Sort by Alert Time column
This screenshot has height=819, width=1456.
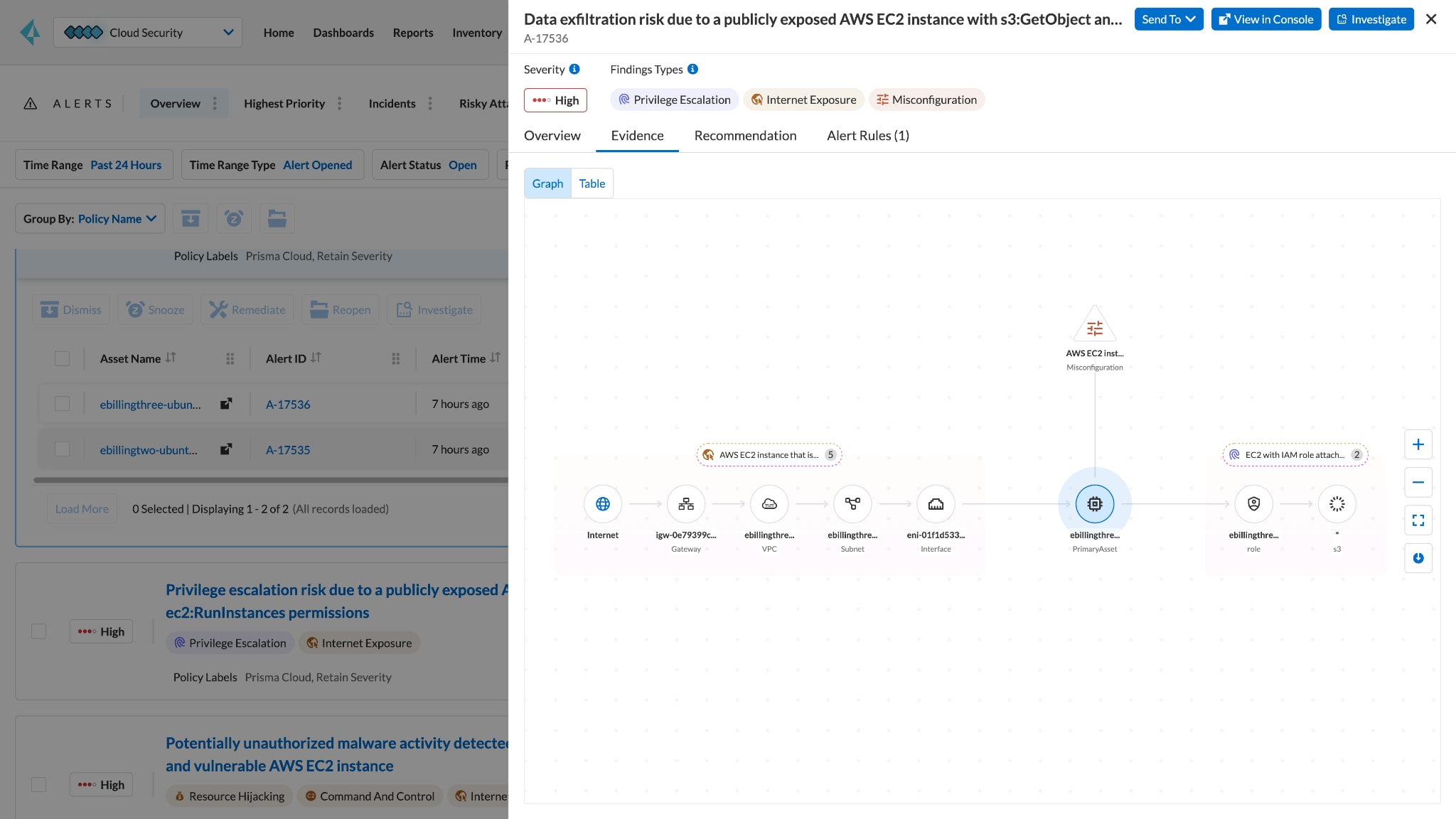(495, 358)
